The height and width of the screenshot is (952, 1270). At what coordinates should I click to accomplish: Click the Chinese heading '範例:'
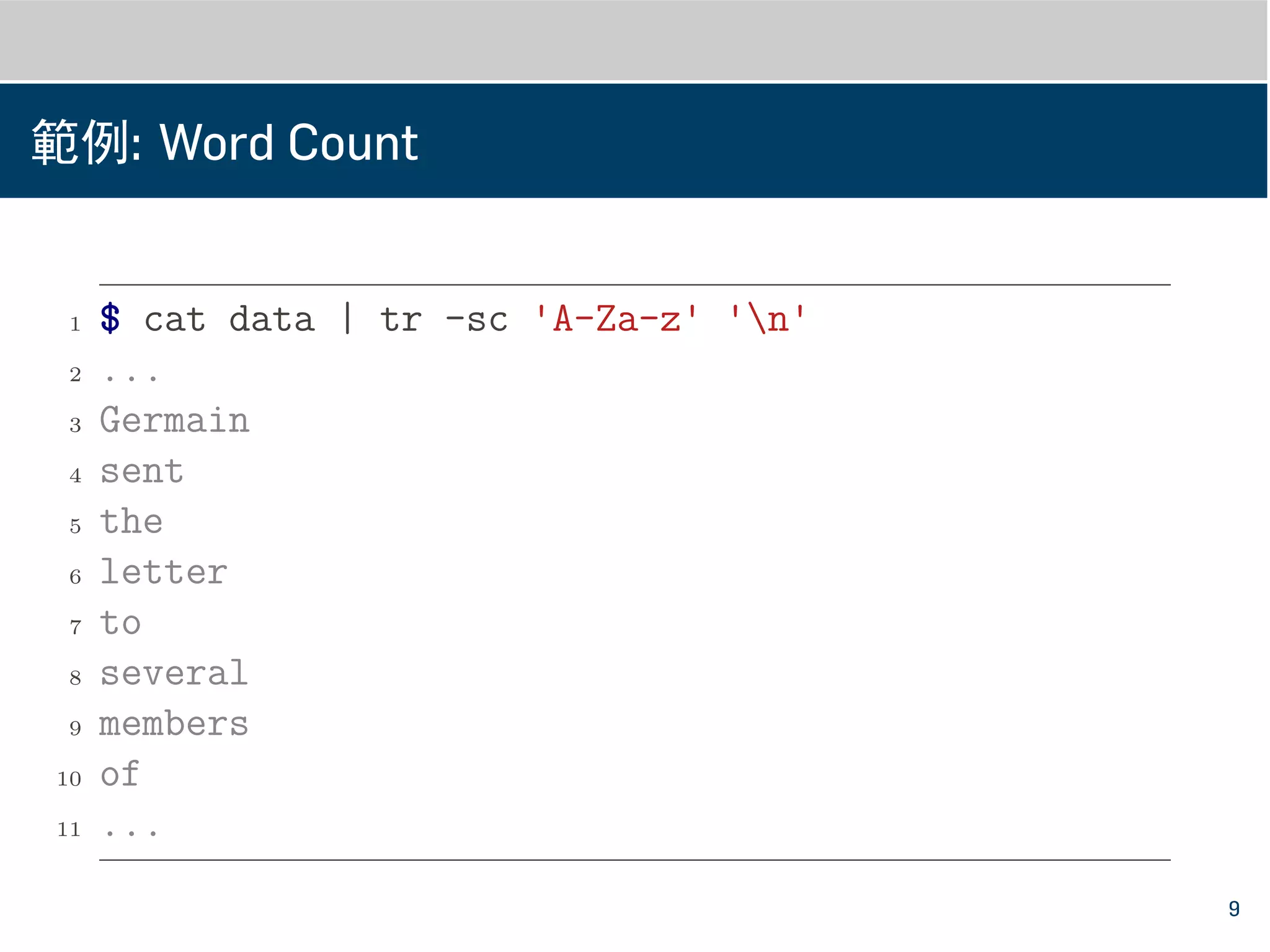pos(87,143)
